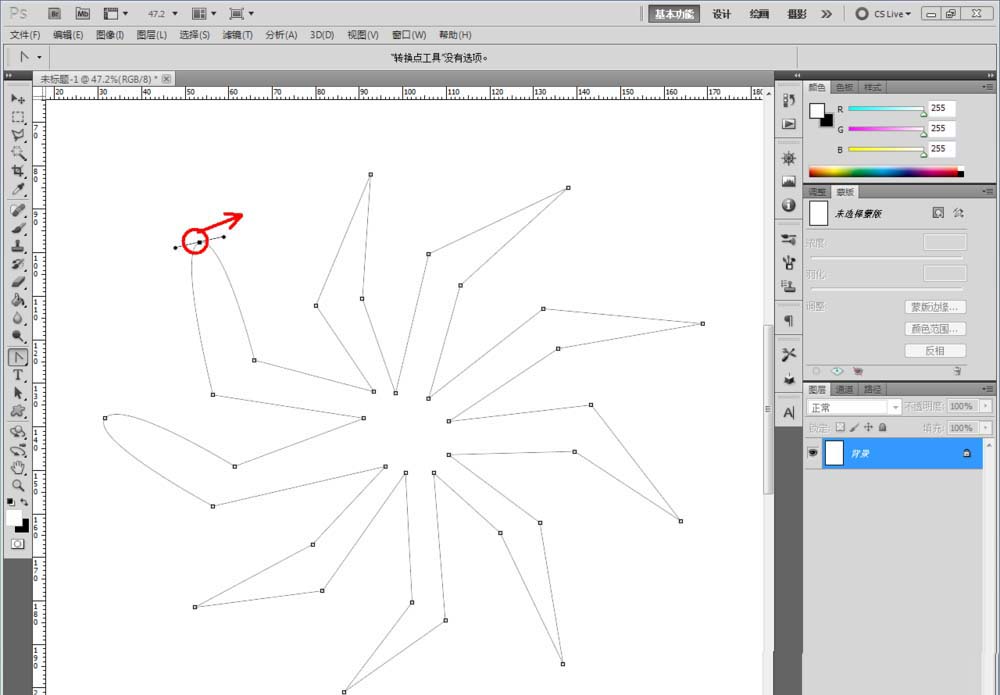
Task: Open the 滤镜(T) menu
Action: click(237, 35)
